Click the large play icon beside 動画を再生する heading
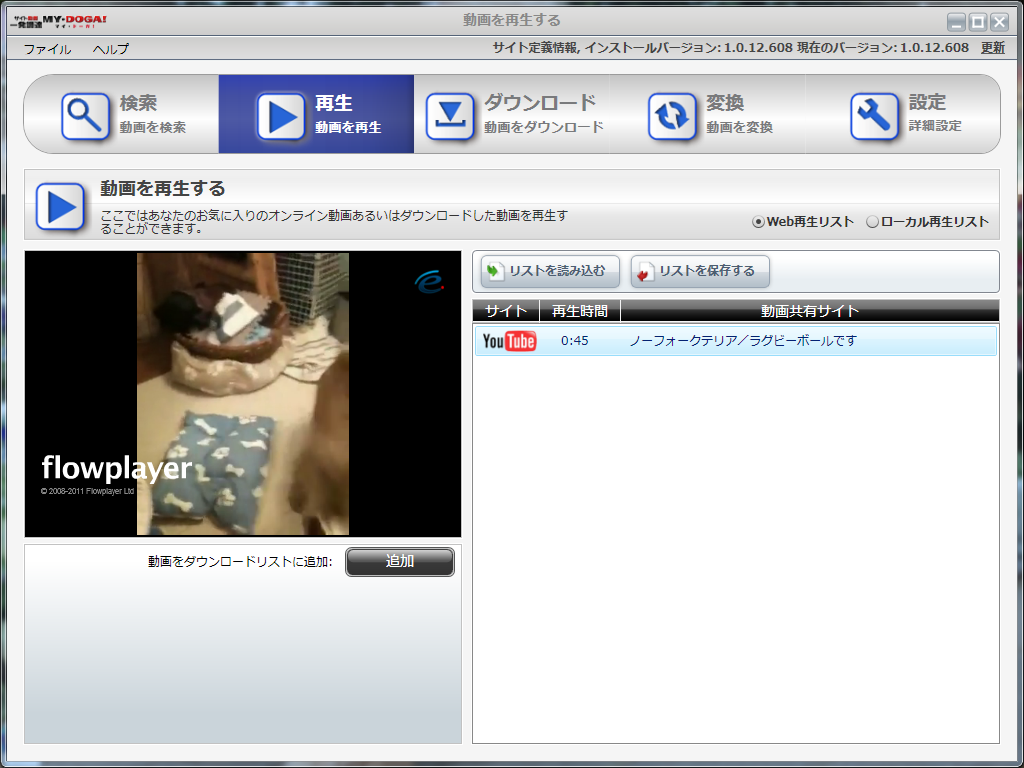 (60, 206)
